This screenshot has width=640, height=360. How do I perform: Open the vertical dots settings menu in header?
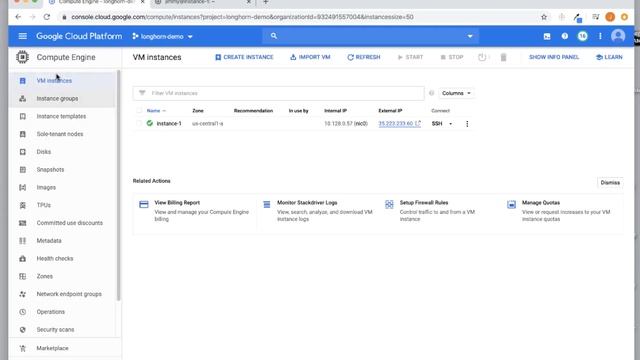600,36
